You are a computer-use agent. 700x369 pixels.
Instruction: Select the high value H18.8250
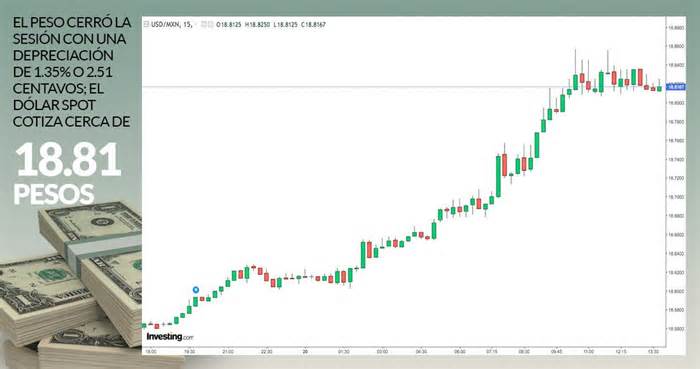[x=258, y=25]
